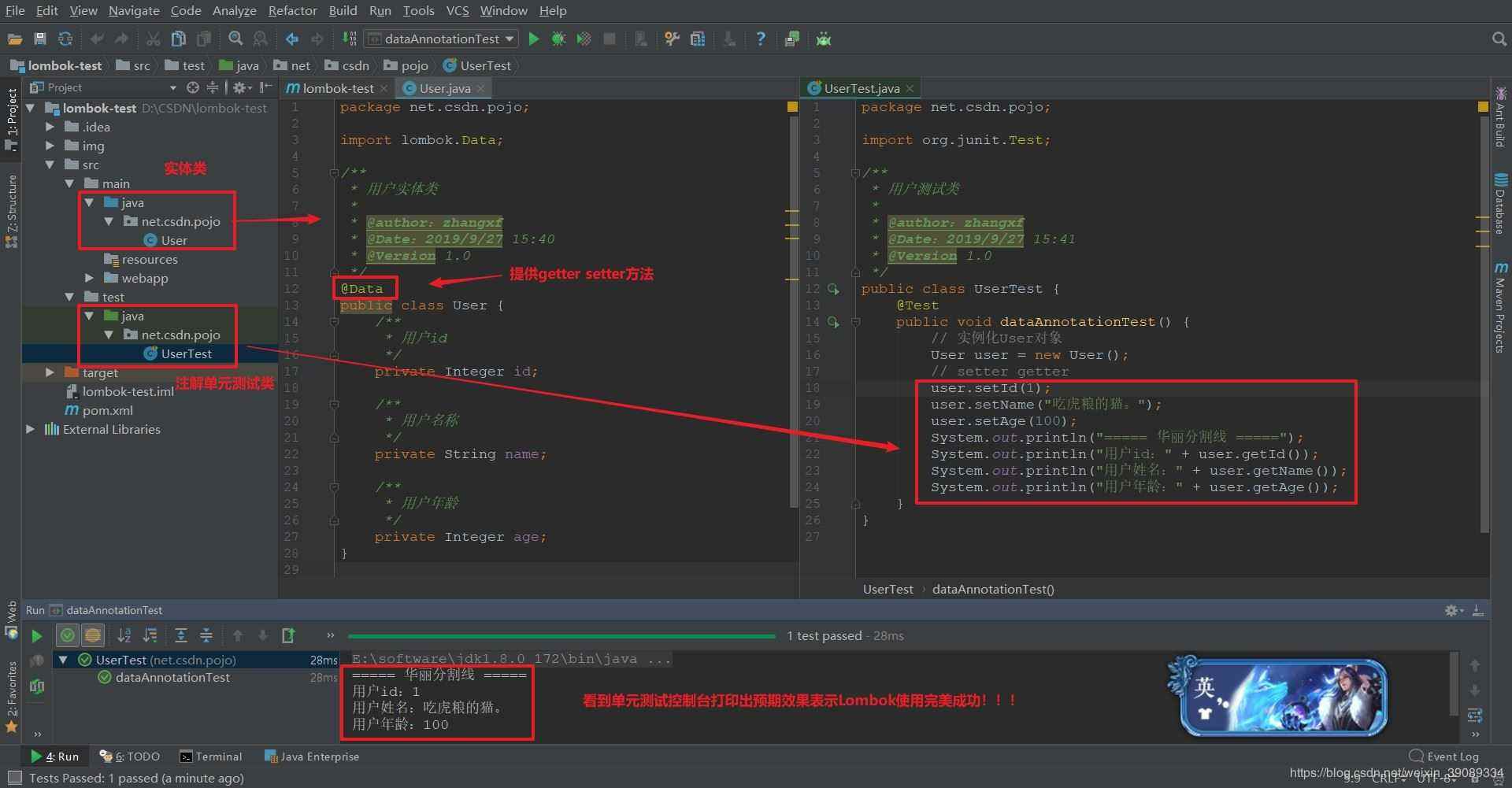Image resolution: width=1512 pixels, height=788 pixels.
Task: Open the Terminal tool window
Action: point(210,757)
